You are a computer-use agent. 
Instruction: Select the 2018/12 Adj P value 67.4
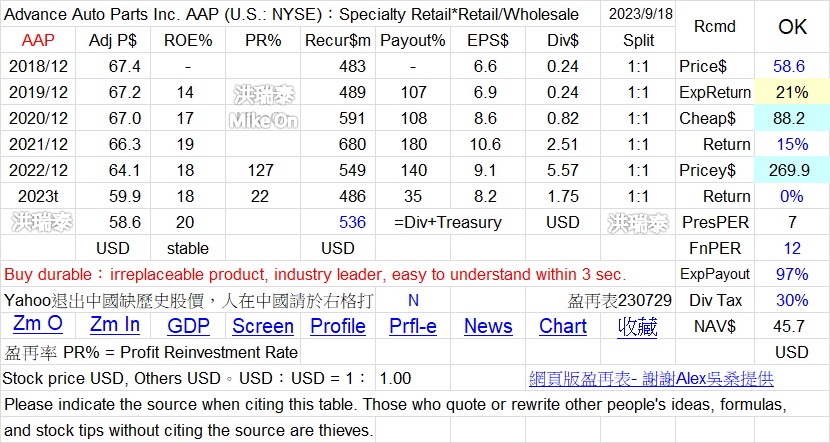tap(113, 66)
